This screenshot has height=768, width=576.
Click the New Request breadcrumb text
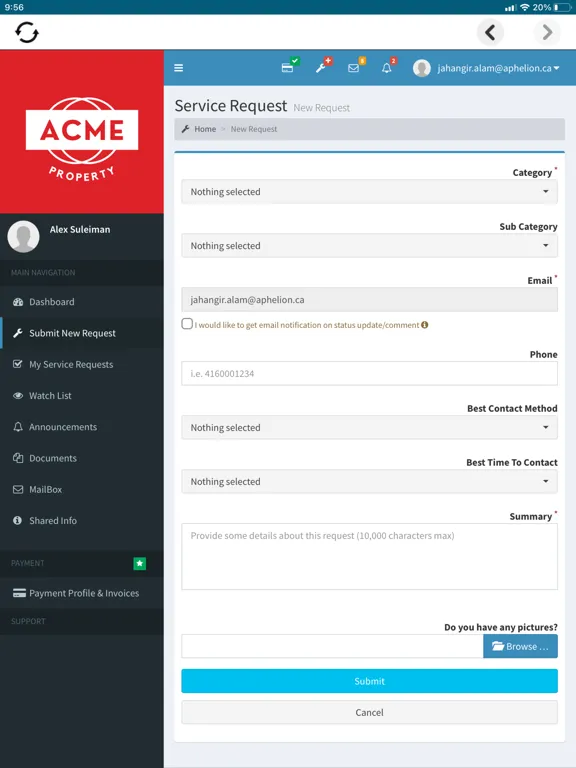click(254, 129)
